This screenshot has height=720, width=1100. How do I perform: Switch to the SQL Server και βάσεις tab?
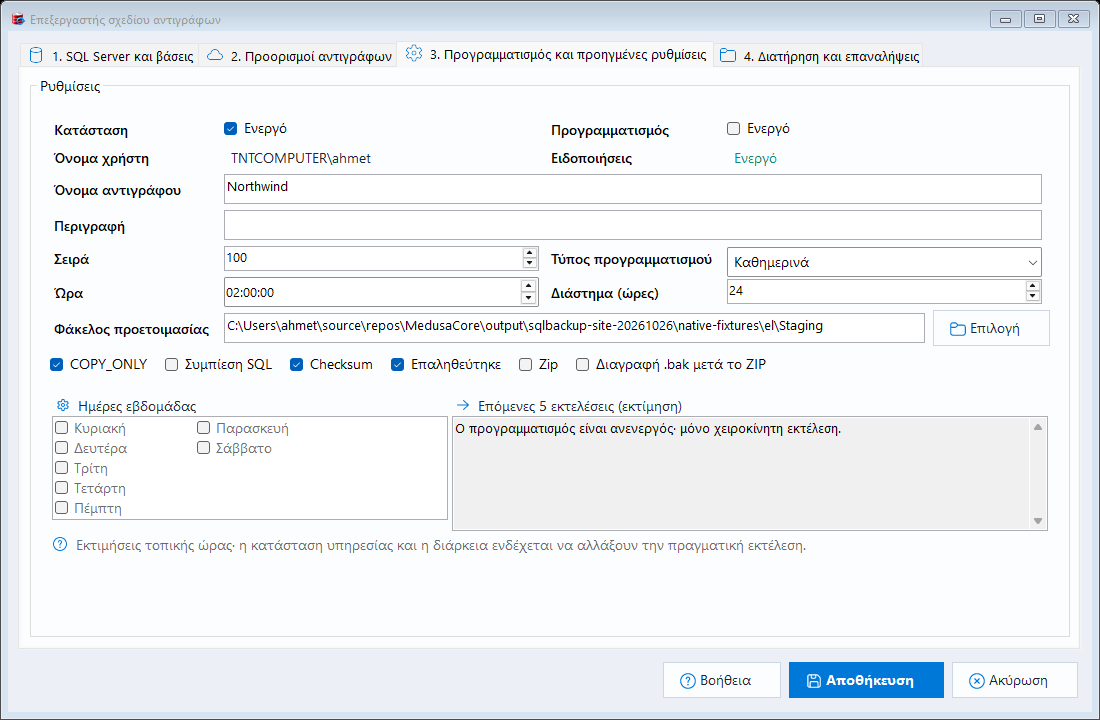point(110,55)
